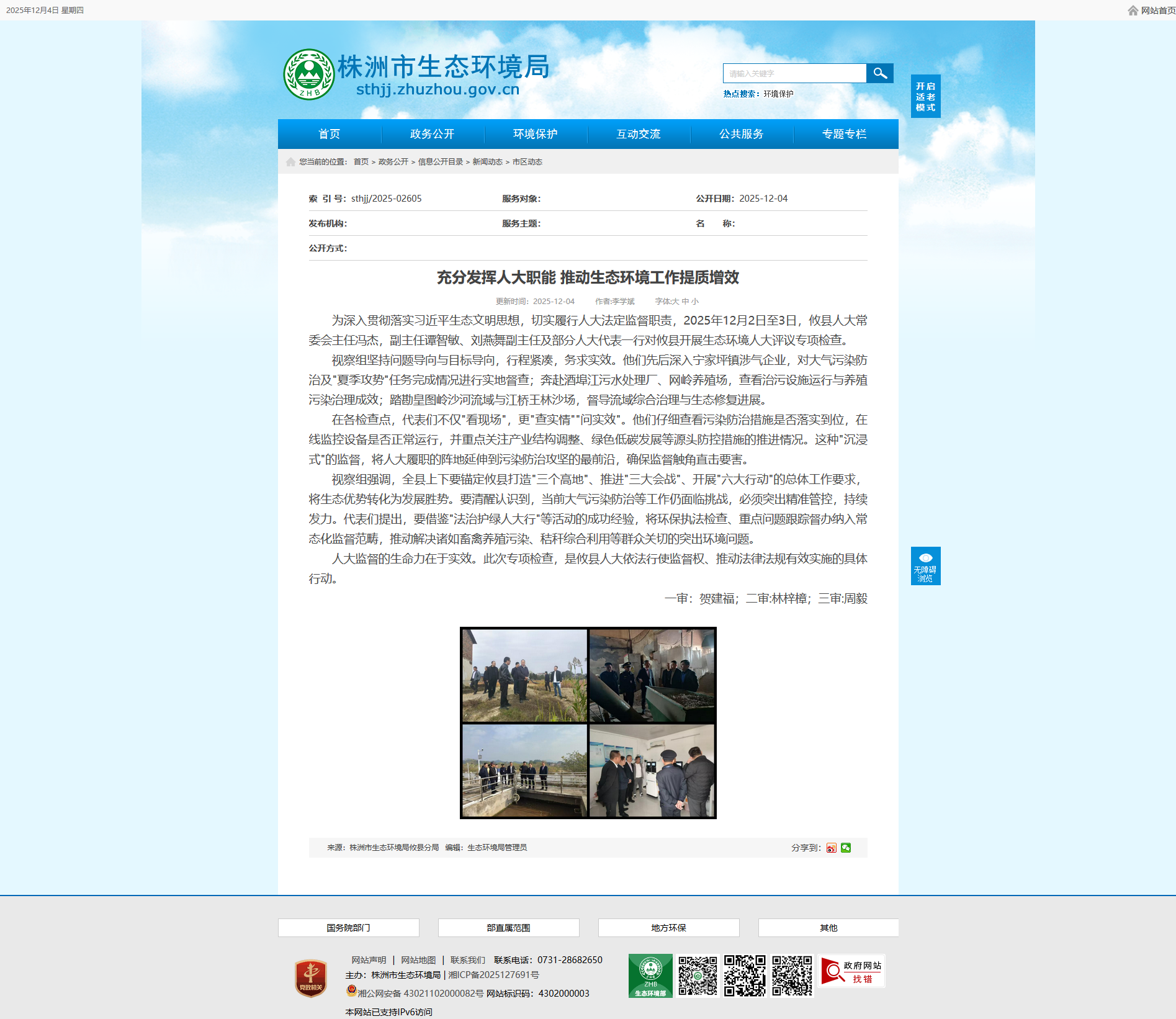This screenshot has height=1019, width=1176.
Task: Click the keyword search input field
Action: pos(794,73)
